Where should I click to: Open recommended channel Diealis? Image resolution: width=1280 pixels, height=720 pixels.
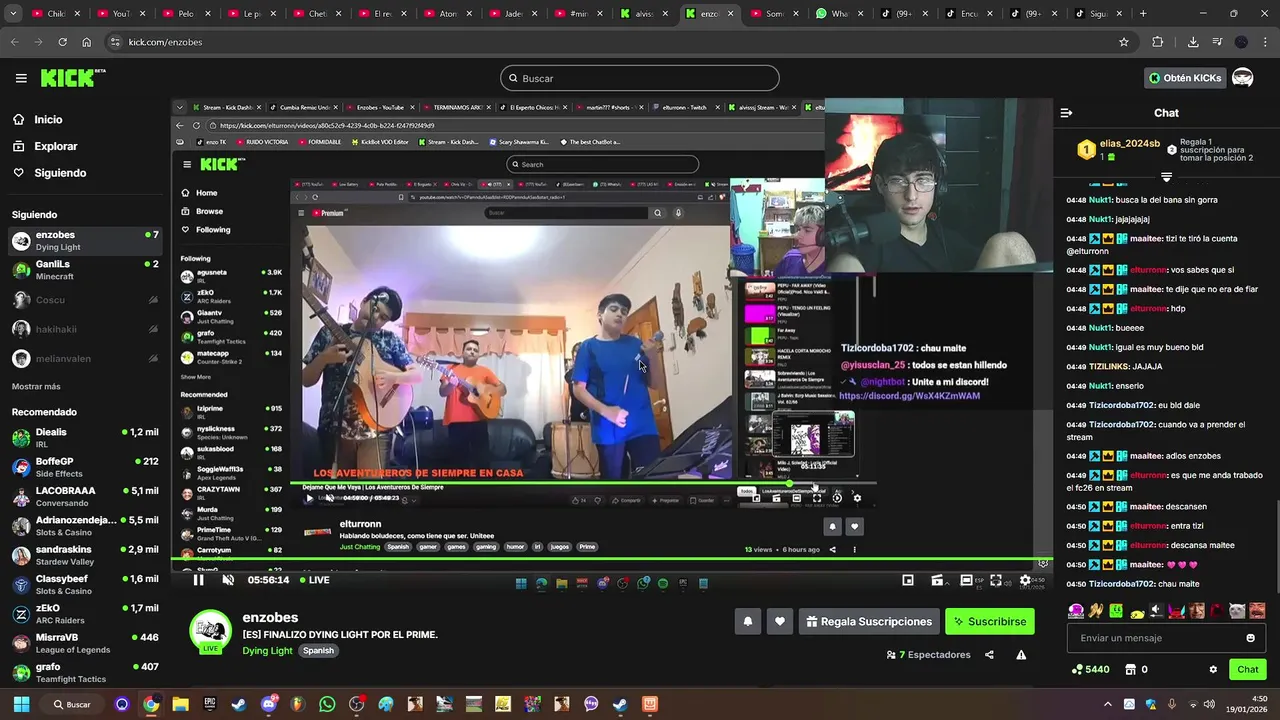click(85, 438)
